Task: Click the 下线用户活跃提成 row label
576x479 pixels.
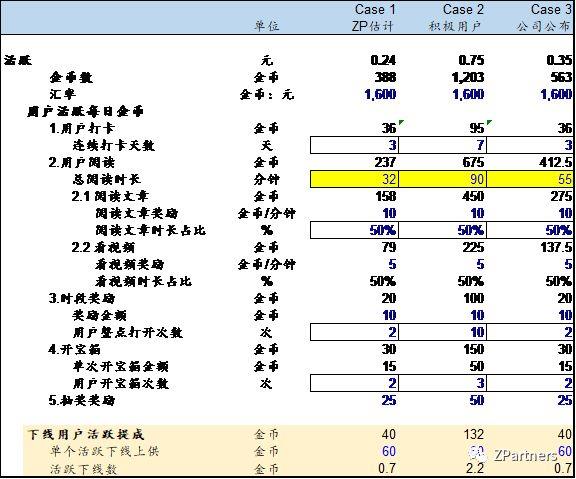Action: 86,434
